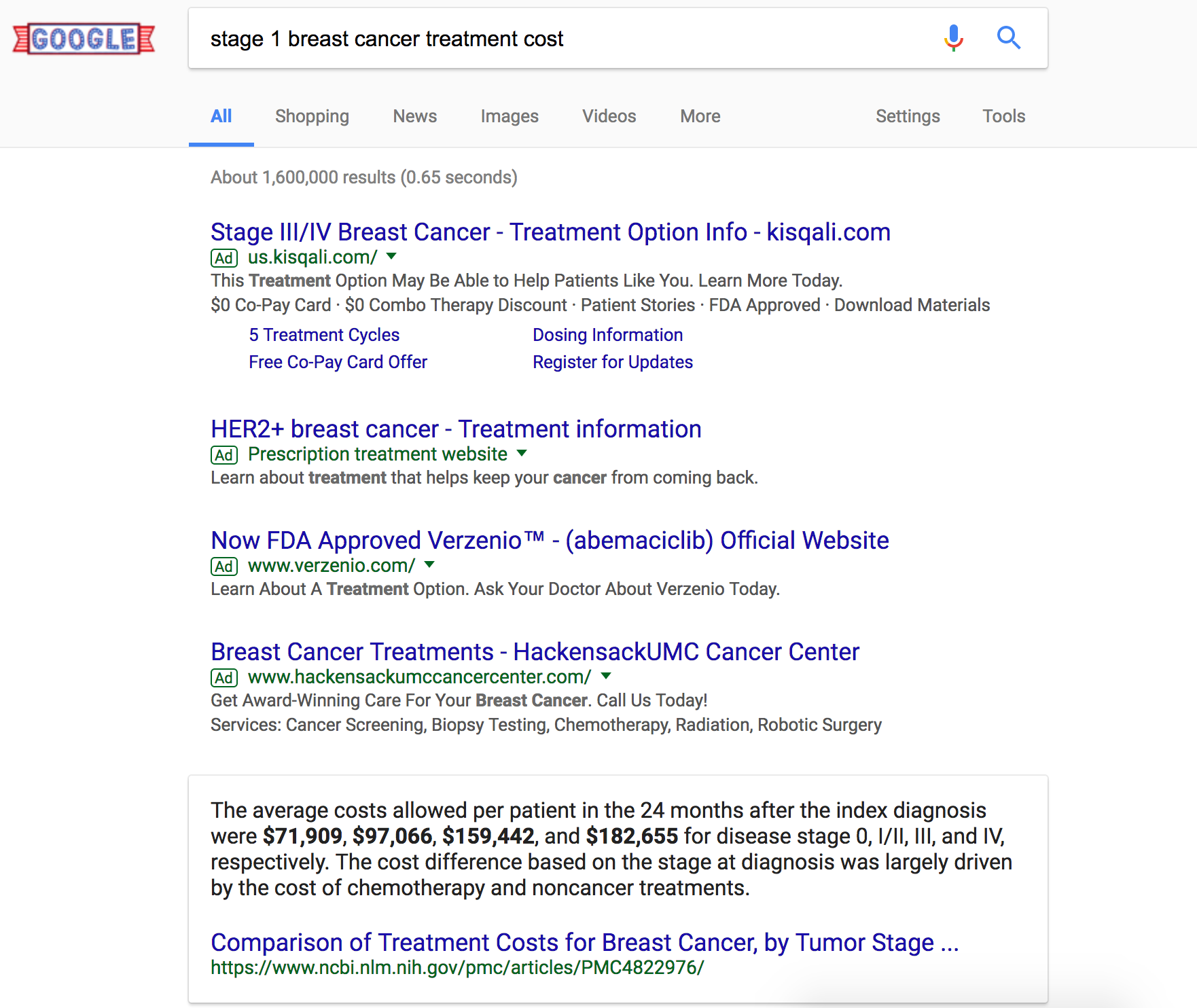Screen dimensions: 1197x1008
Task: Open Comparison of Treatment Costs for Breast Cancer result
Action: tap(584, 943)
